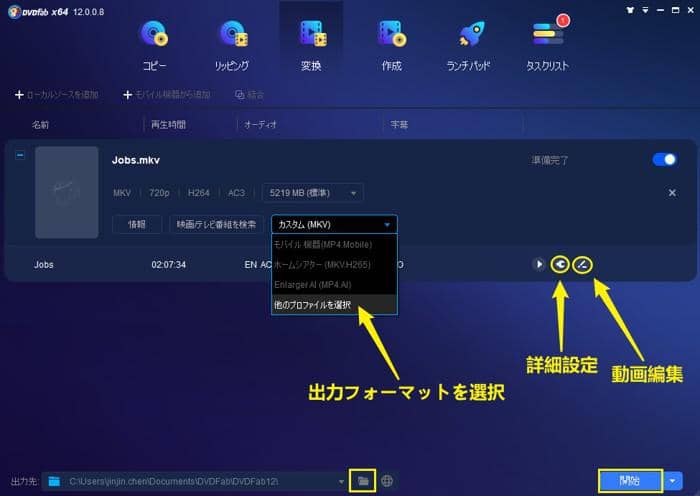700x496 pixels.
Task: Select 他のプロファイルを選択 option
Action: (x=334, y=304)
